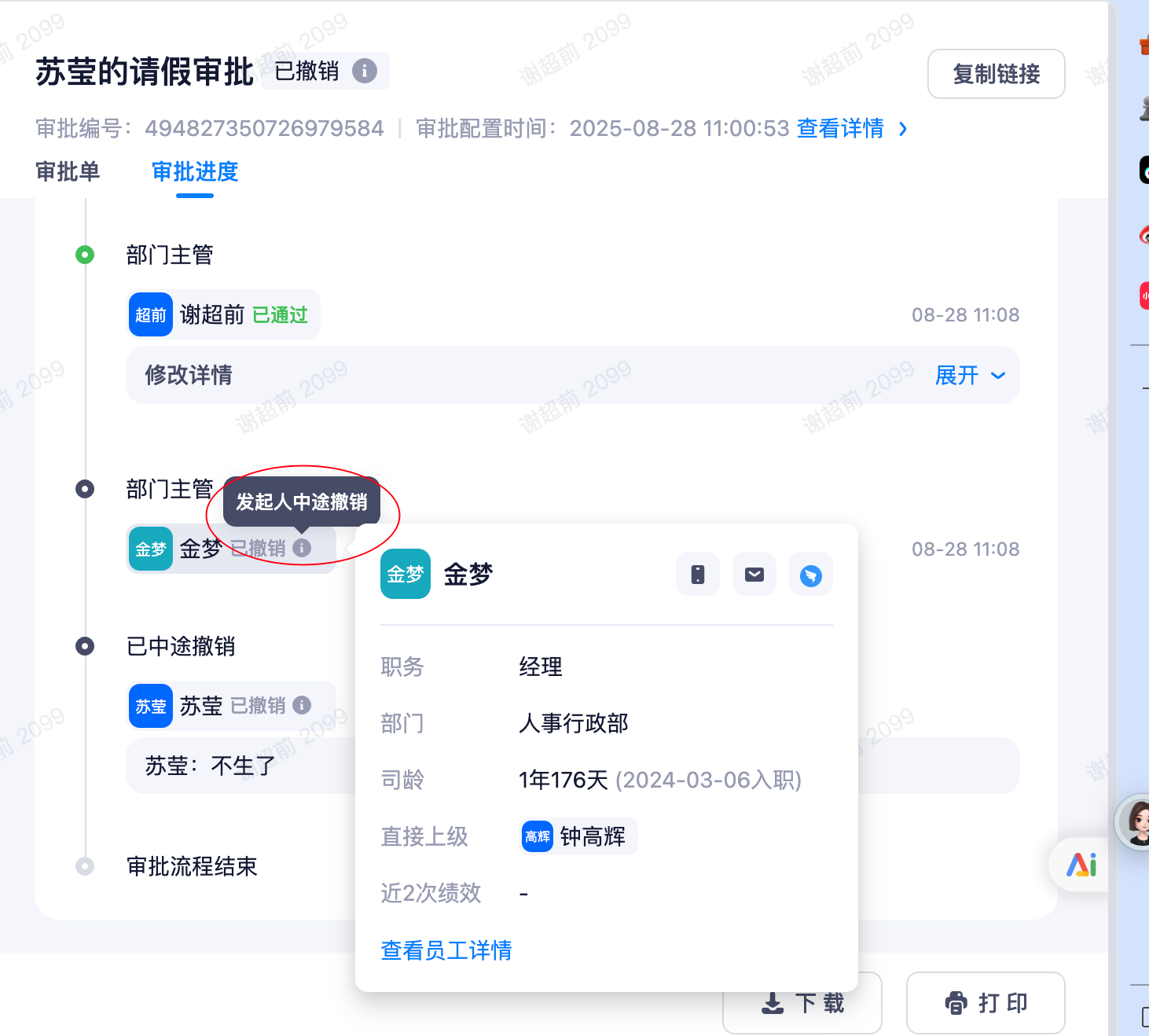Click the email icon in 金梦 card
Image resolution: width=1149 pixels, height=1036 pixels.
point(754,575)
